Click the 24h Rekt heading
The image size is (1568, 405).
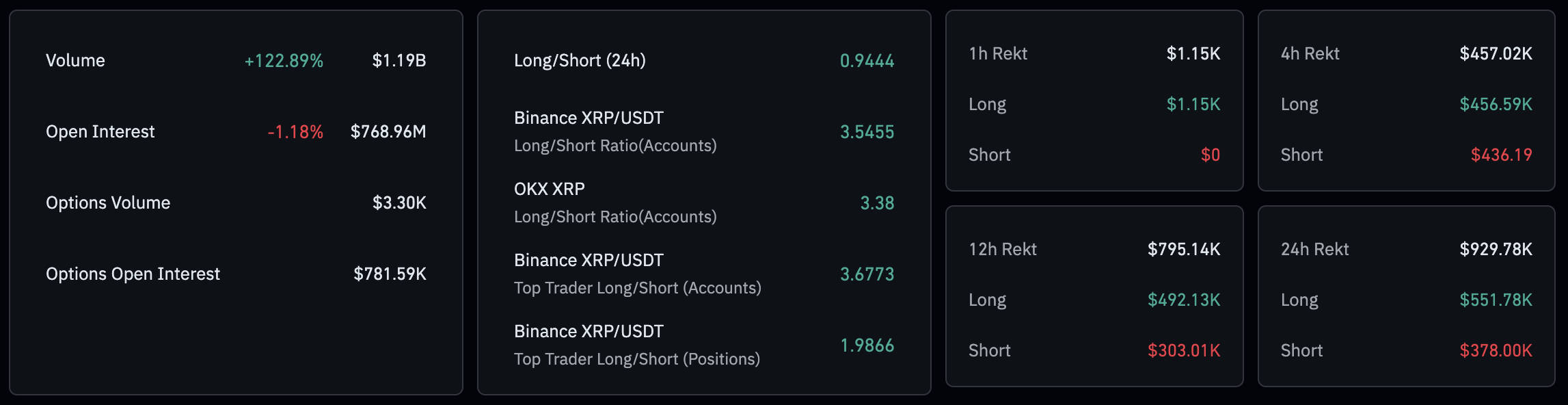(1314, 250)
